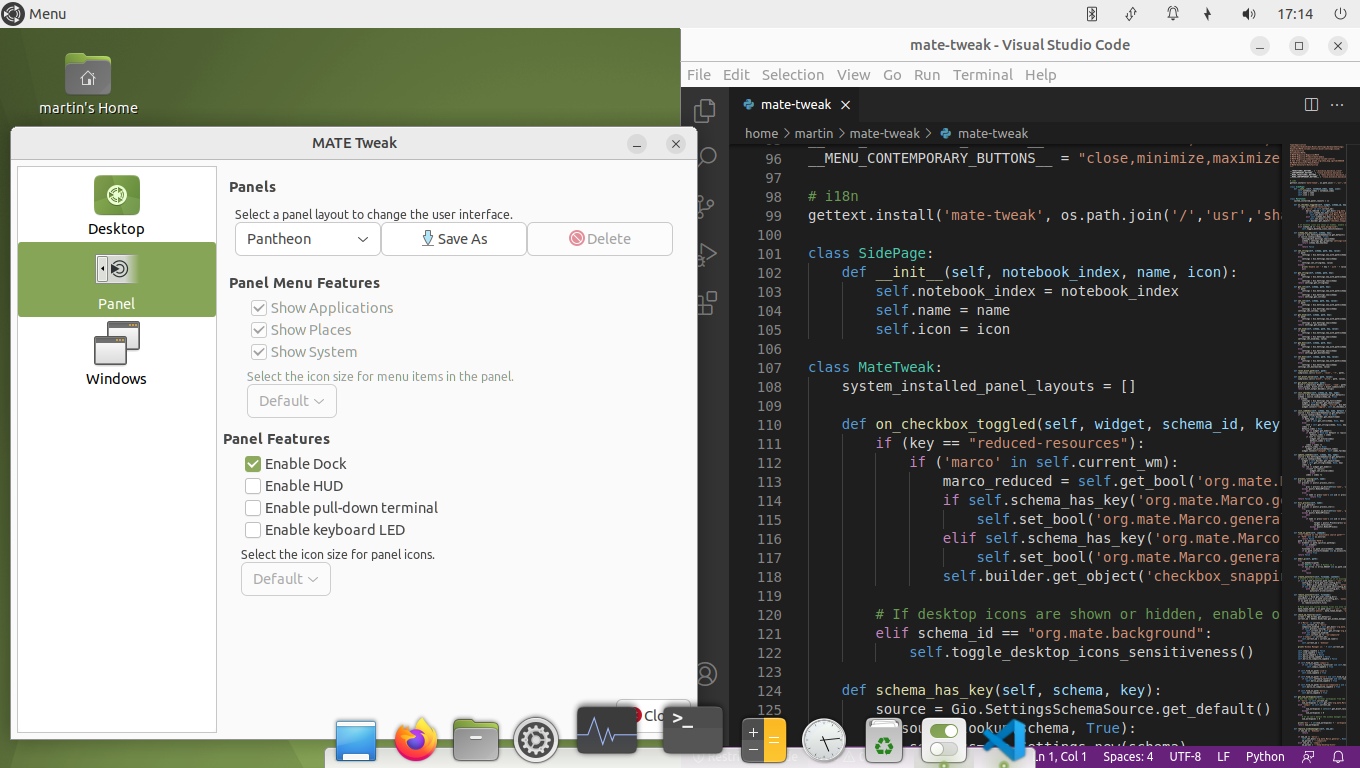
Task: Click the notifications bell in VS Code status bar
Action: click(1336, 757)
